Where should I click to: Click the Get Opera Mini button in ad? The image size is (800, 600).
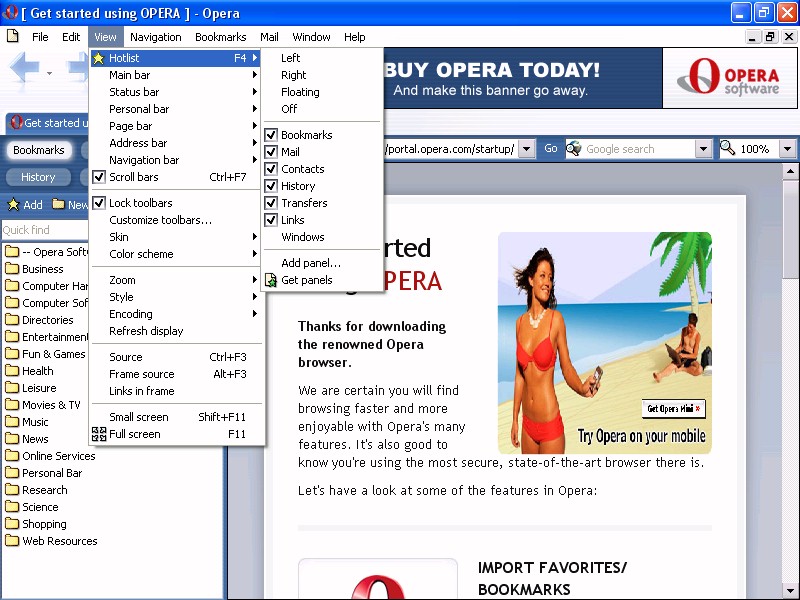coord(673,409)
